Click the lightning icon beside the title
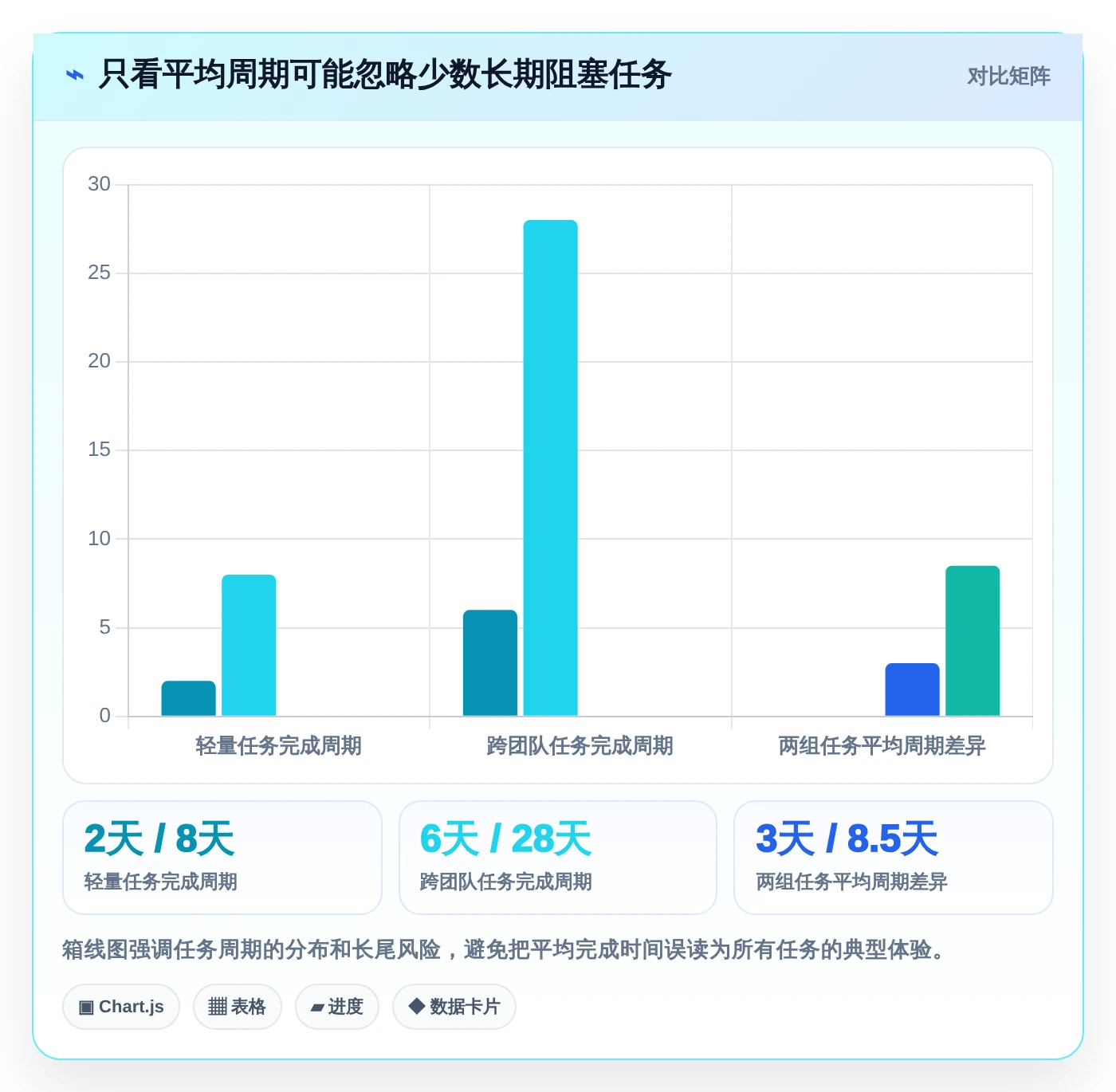This screenshot has height=1092, width=1116. point(74,75)
